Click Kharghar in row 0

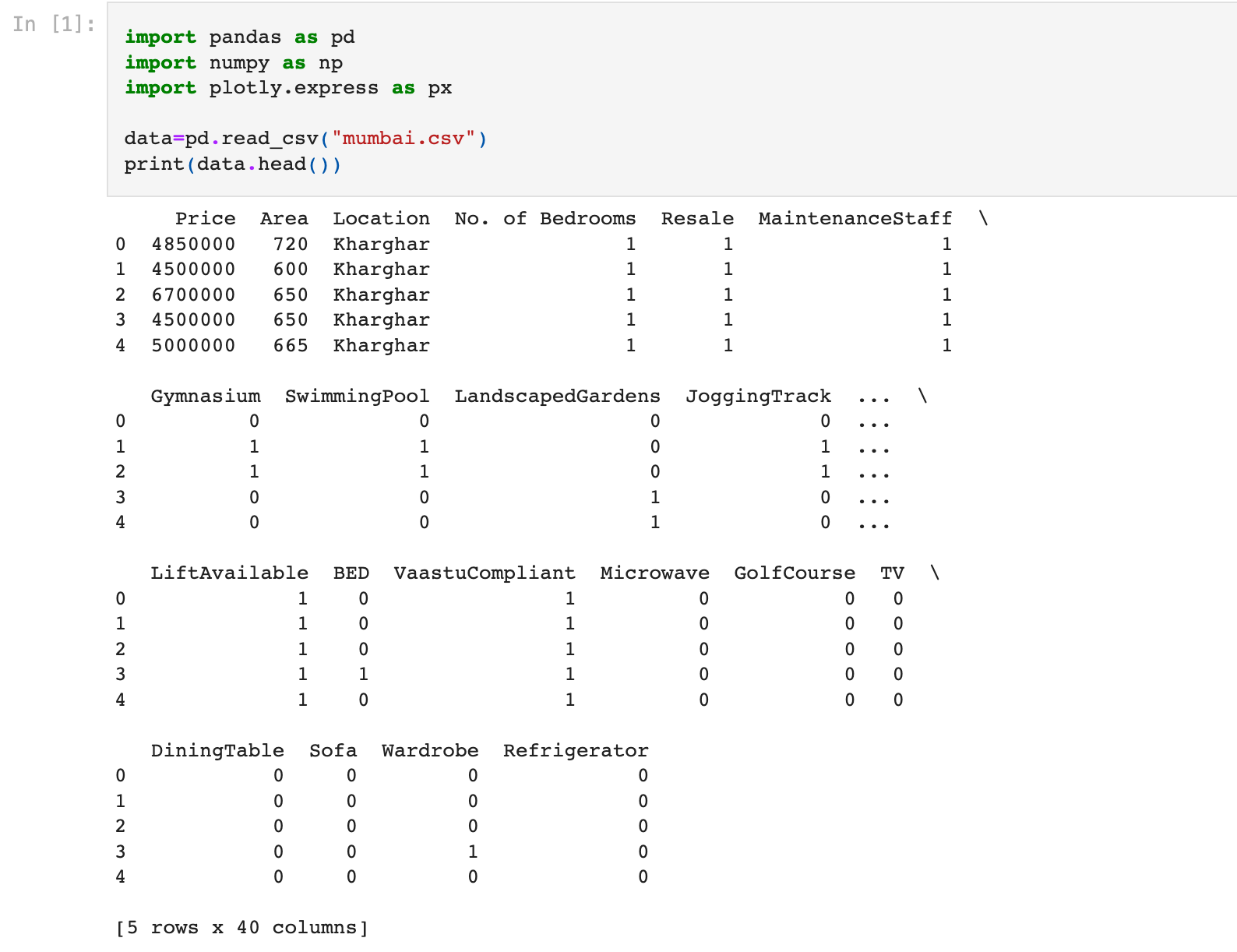click(x=382, y=245)
